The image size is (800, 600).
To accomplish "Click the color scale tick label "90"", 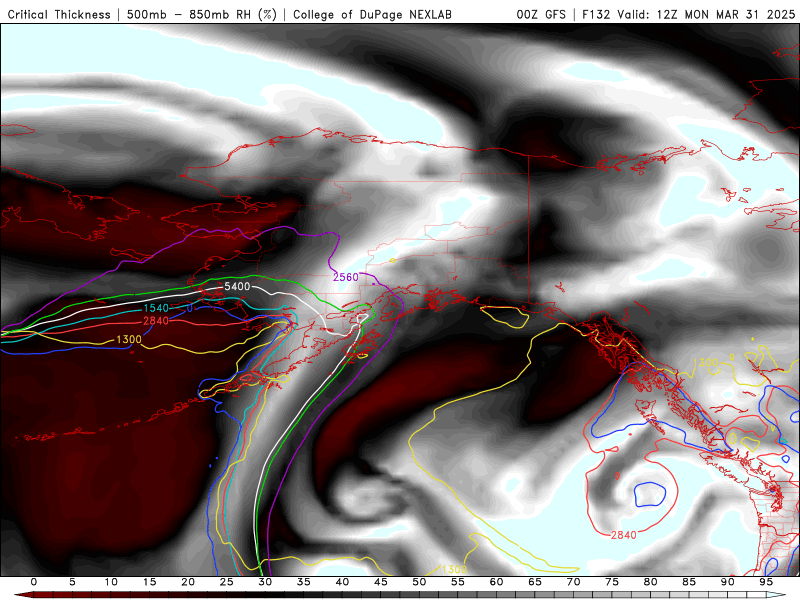I will pos(728,582).
